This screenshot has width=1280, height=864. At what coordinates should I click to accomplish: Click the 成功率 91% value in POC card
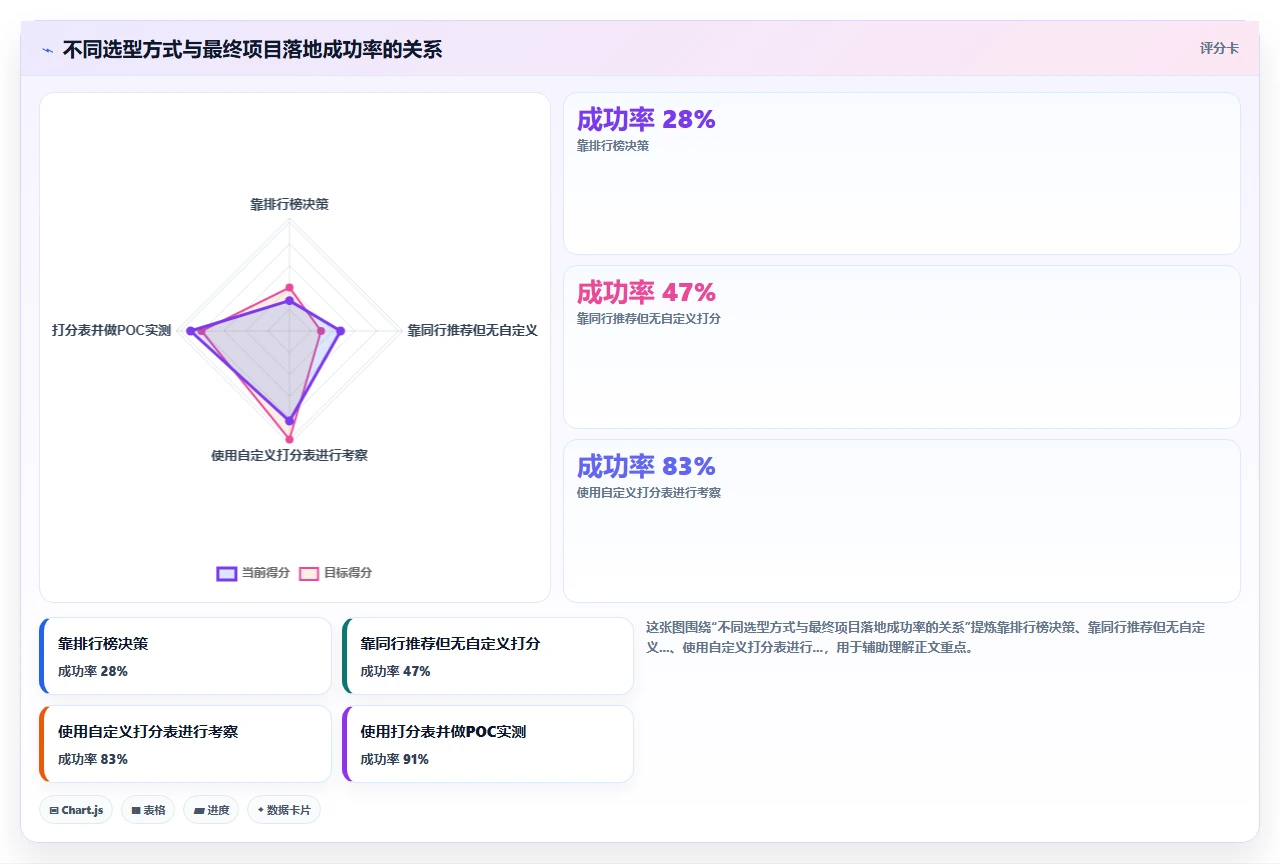395,760
